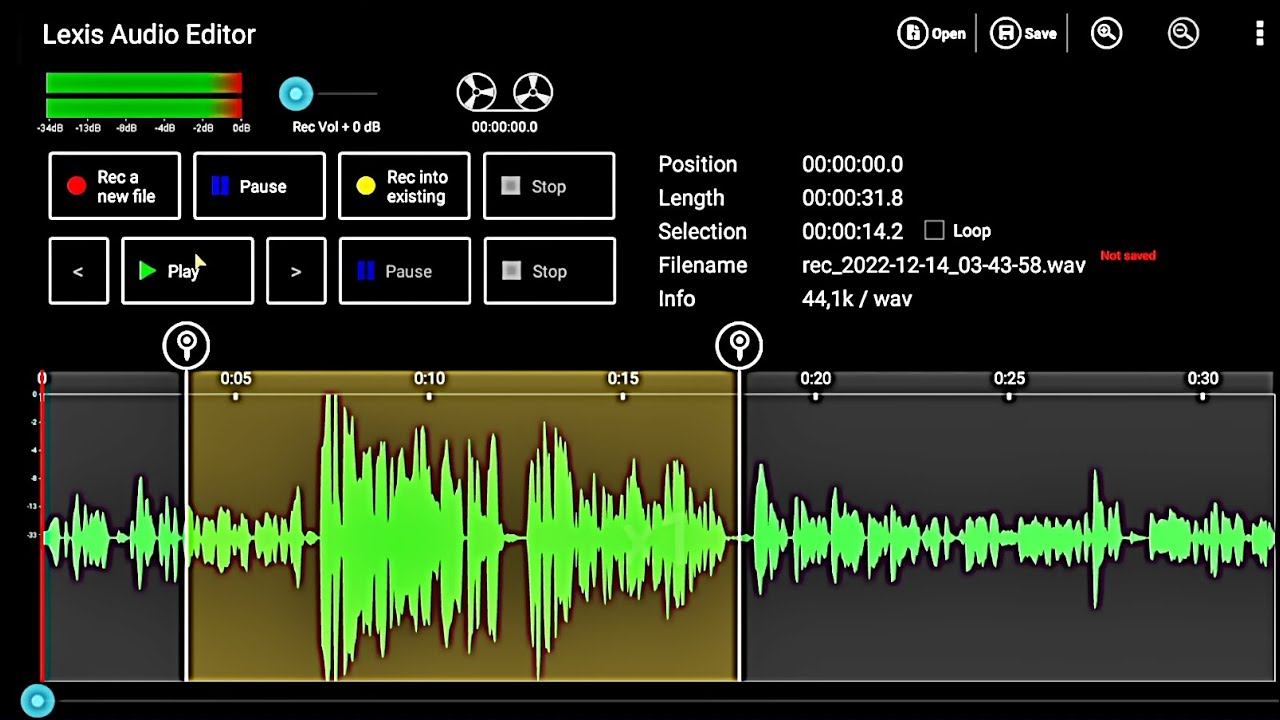Save the recording using Save icon
The width and height of the screenshot is (1280, 720).
point(1023,33)
